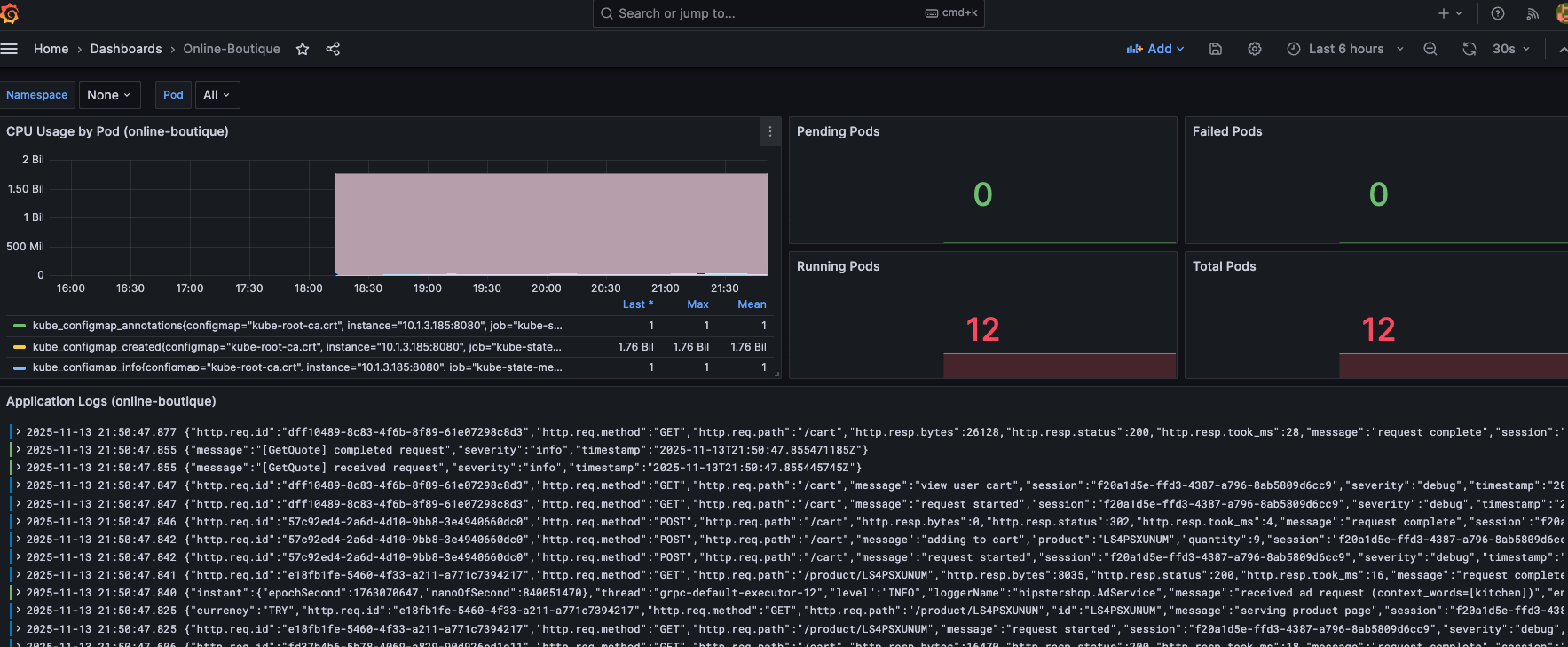The width and height of the screenshot is (1568, 647).
Task: Star the Online-Boutique dashboard
Action: 303,49
